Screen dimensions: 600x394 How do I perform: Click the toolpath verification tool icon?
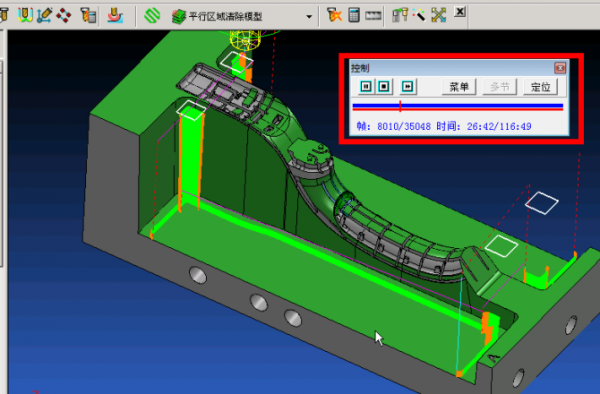(25, 15)
